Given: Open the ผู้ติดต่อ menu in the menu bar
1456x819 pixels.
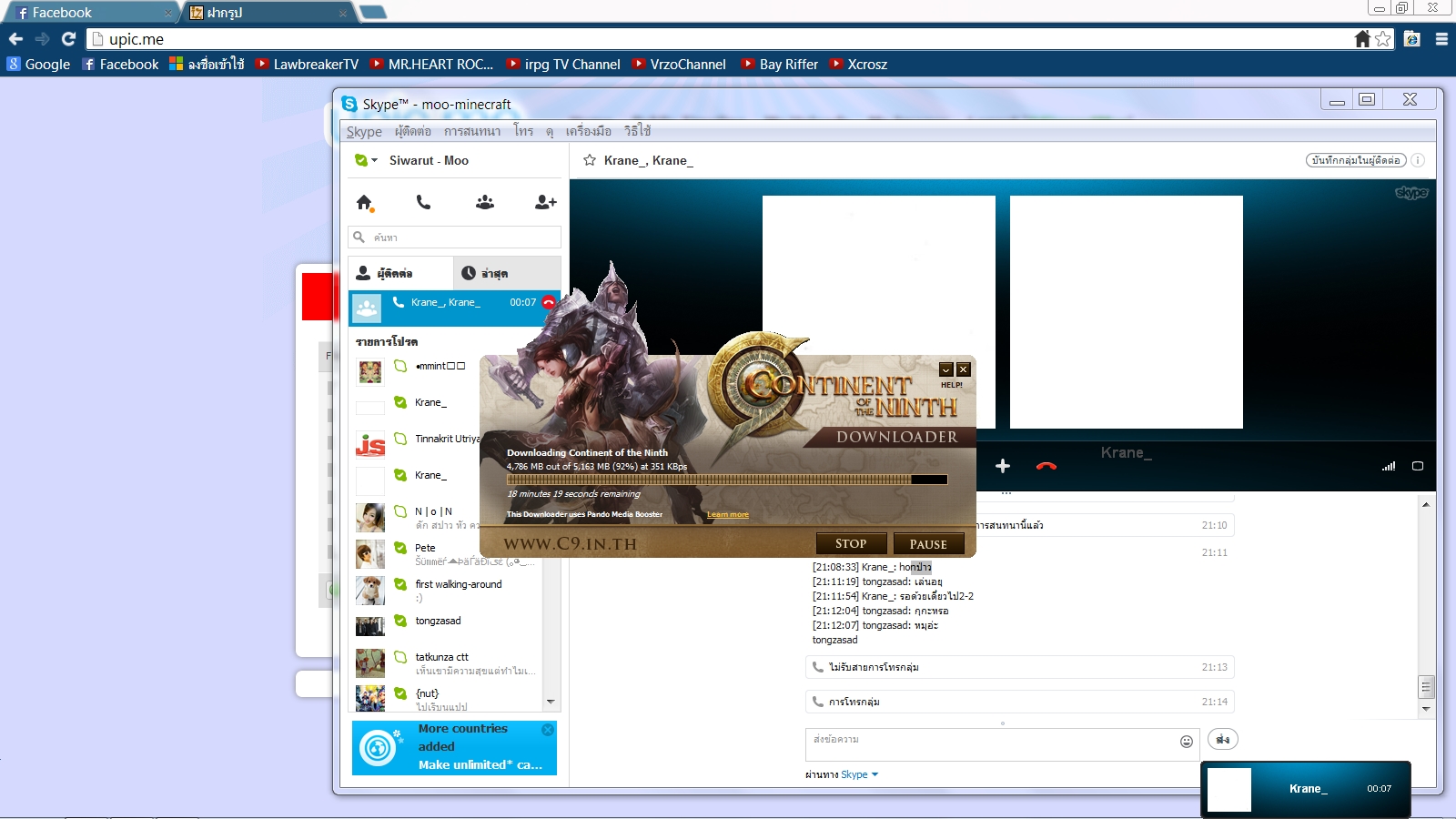Looking at the screenshot, I should [413, 131].
